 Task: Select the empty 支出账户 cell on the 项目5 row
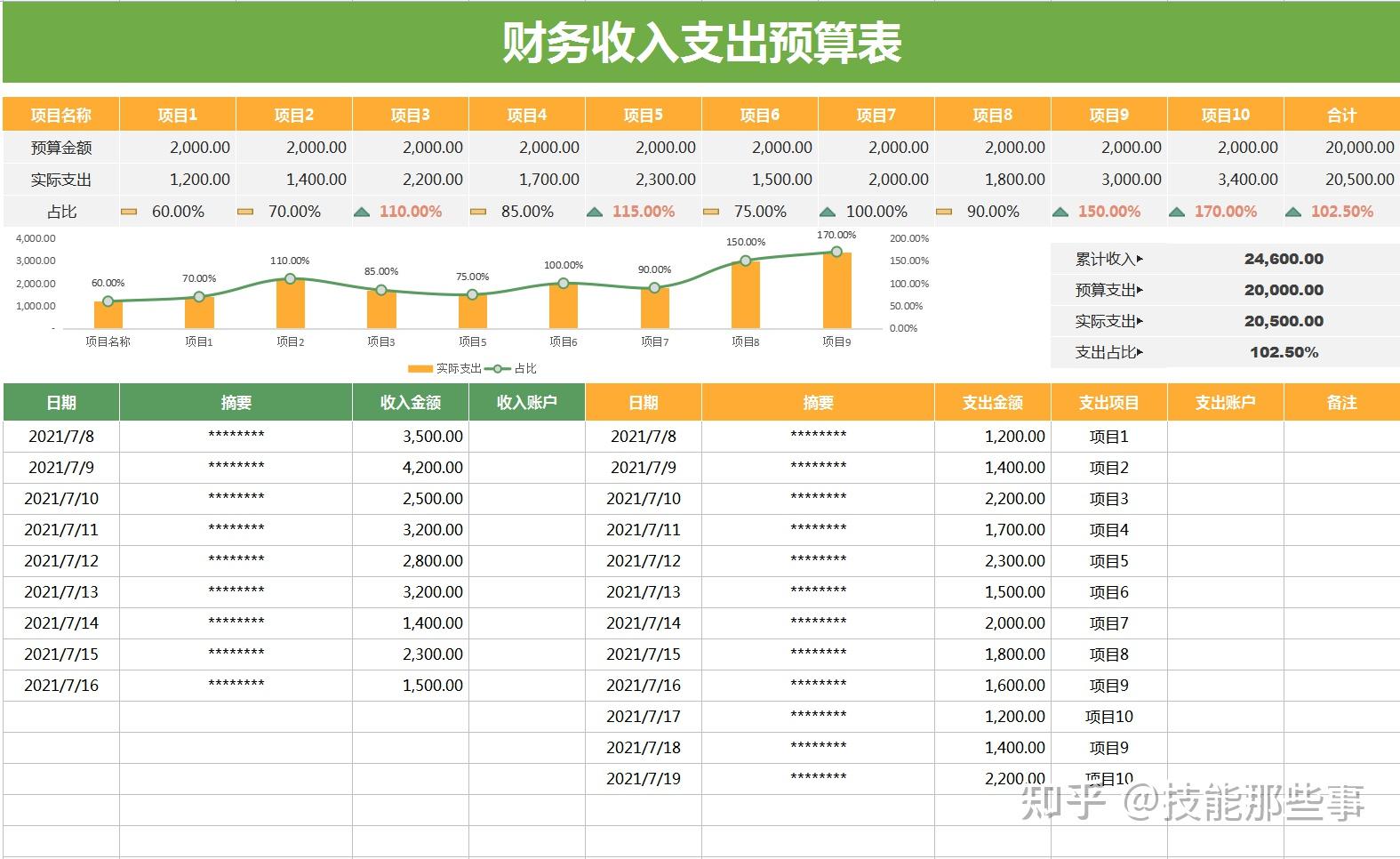[x=1226, y=561]
